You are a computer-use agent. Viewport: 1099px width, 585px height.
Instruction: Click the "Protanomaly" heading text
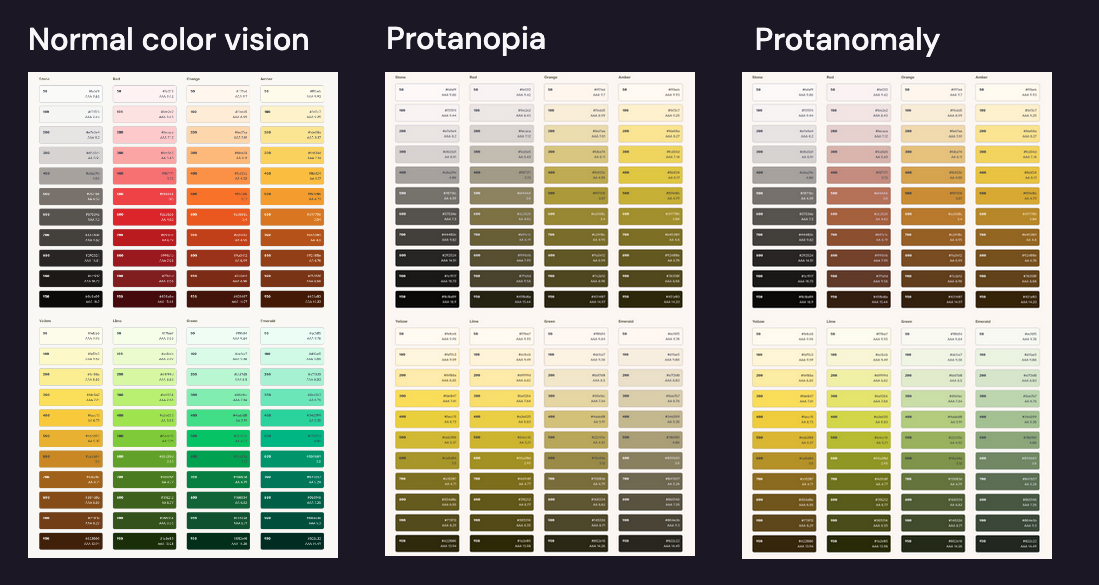click(846, 39)
